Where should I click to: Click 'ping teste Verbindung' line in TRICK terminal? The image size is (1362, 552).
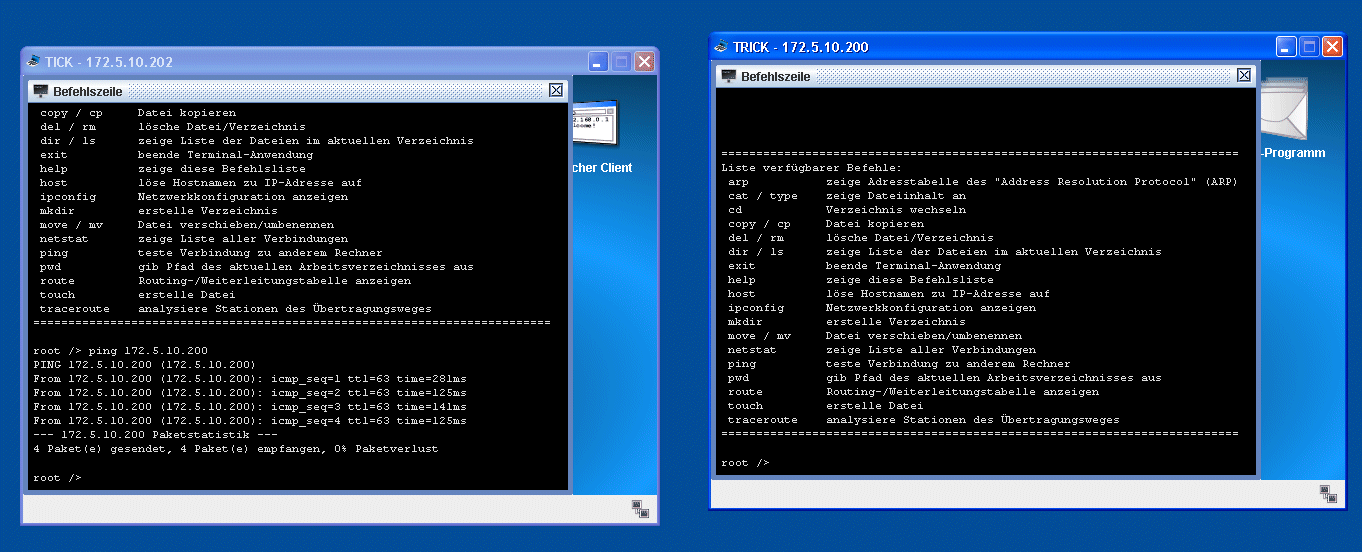click(x=899, y=364)
